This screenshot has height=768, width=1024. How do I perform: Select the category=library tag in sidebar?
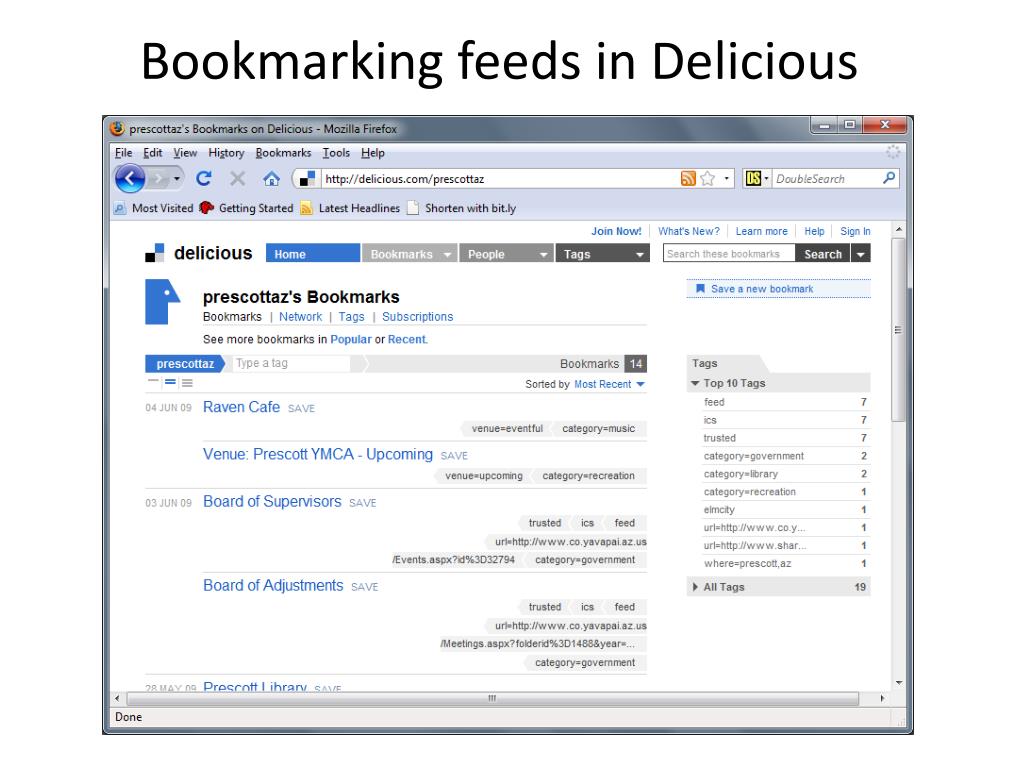coord(741,474)
